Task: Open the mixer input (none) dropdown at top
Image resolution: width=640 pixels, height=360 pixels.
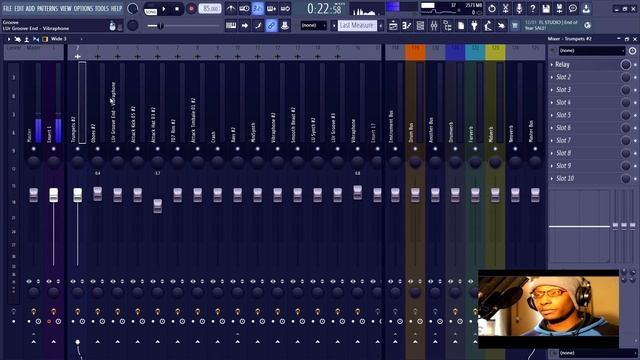Action: point(592,51)
